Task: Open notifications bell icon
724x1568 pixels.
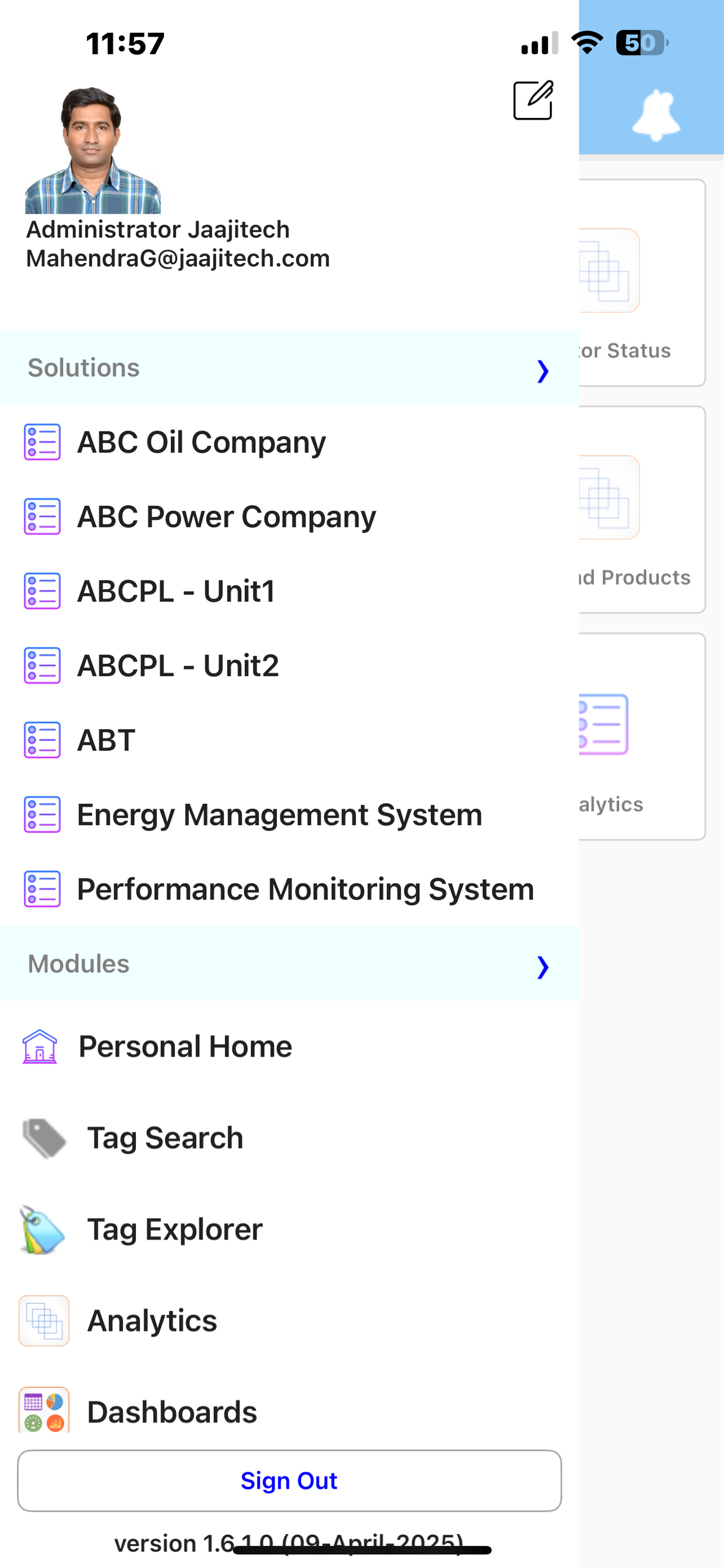Action: click(656, 115)
